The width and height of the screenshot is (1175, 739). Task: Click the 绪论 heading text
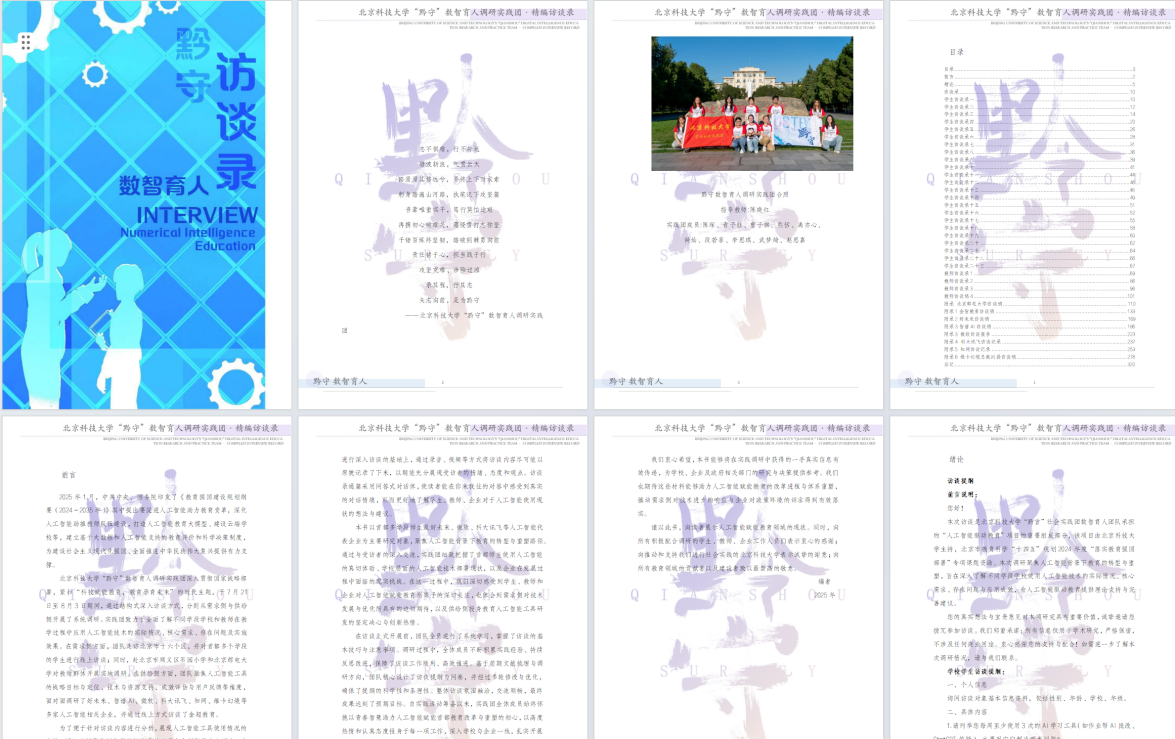[x=956, y=459]
